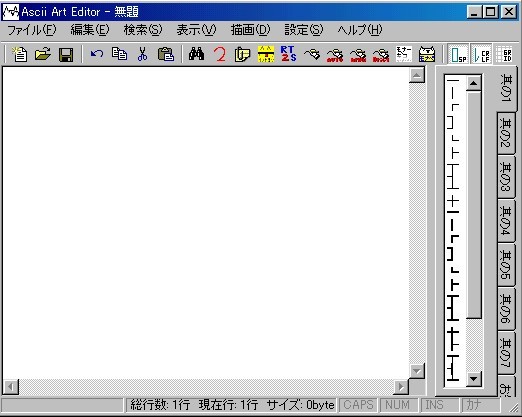Click the cat face toolbar icon
The width and height of the screenshot is (522, 417).
427,54
